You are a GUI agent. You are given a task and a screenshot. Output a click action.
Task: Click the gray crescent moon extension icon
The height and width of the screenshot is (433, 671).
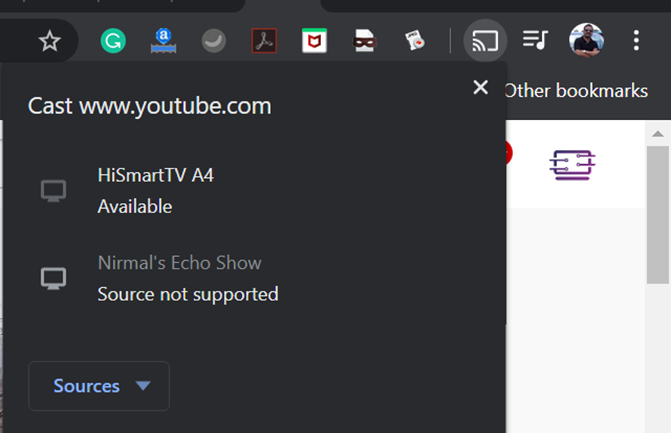coord(213,41)
